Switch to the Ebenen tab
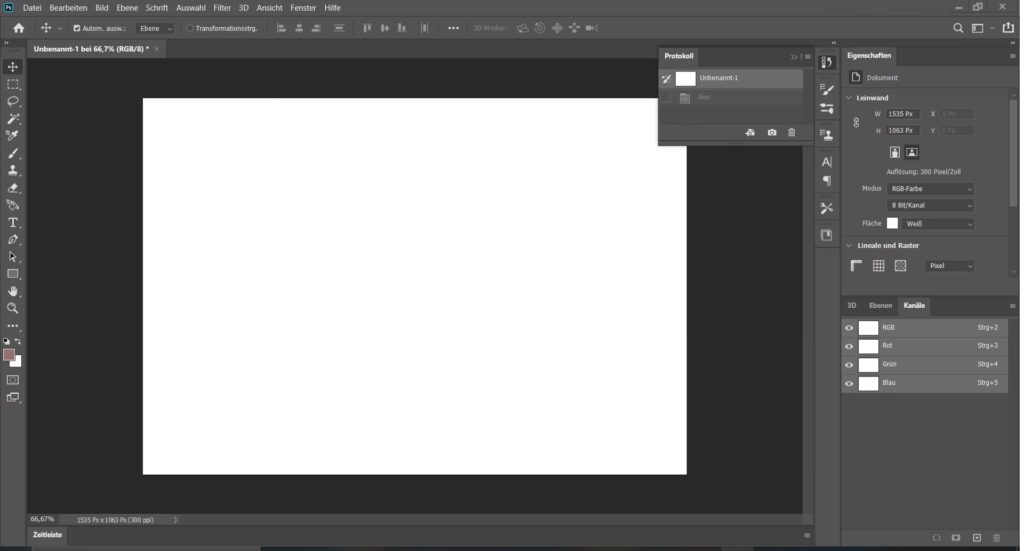Image resolution: width=1024 pixels, height=551 pixels. (880, 305)
